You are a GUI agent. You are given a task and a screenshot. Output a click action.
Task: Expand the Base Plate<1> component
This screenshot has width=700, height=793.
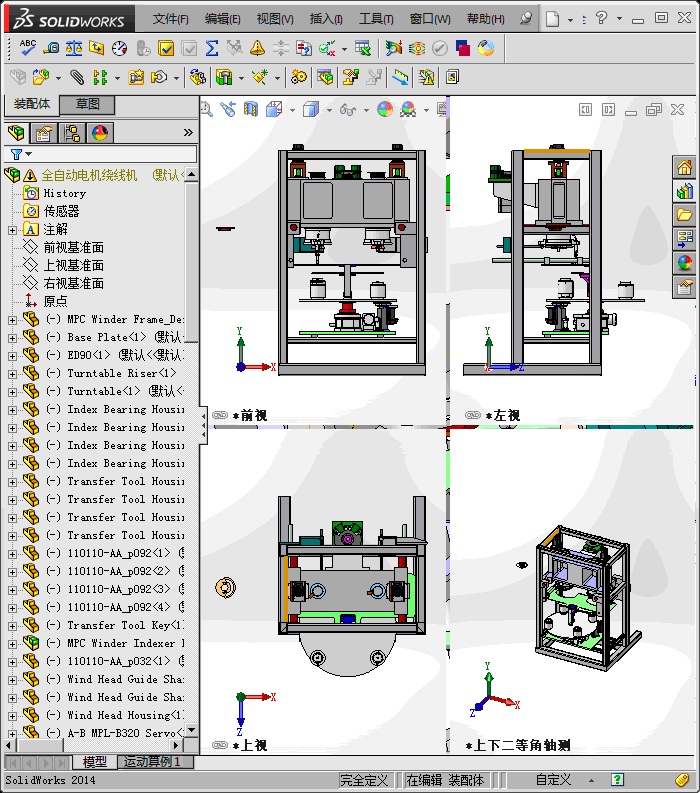coord(12,338)
